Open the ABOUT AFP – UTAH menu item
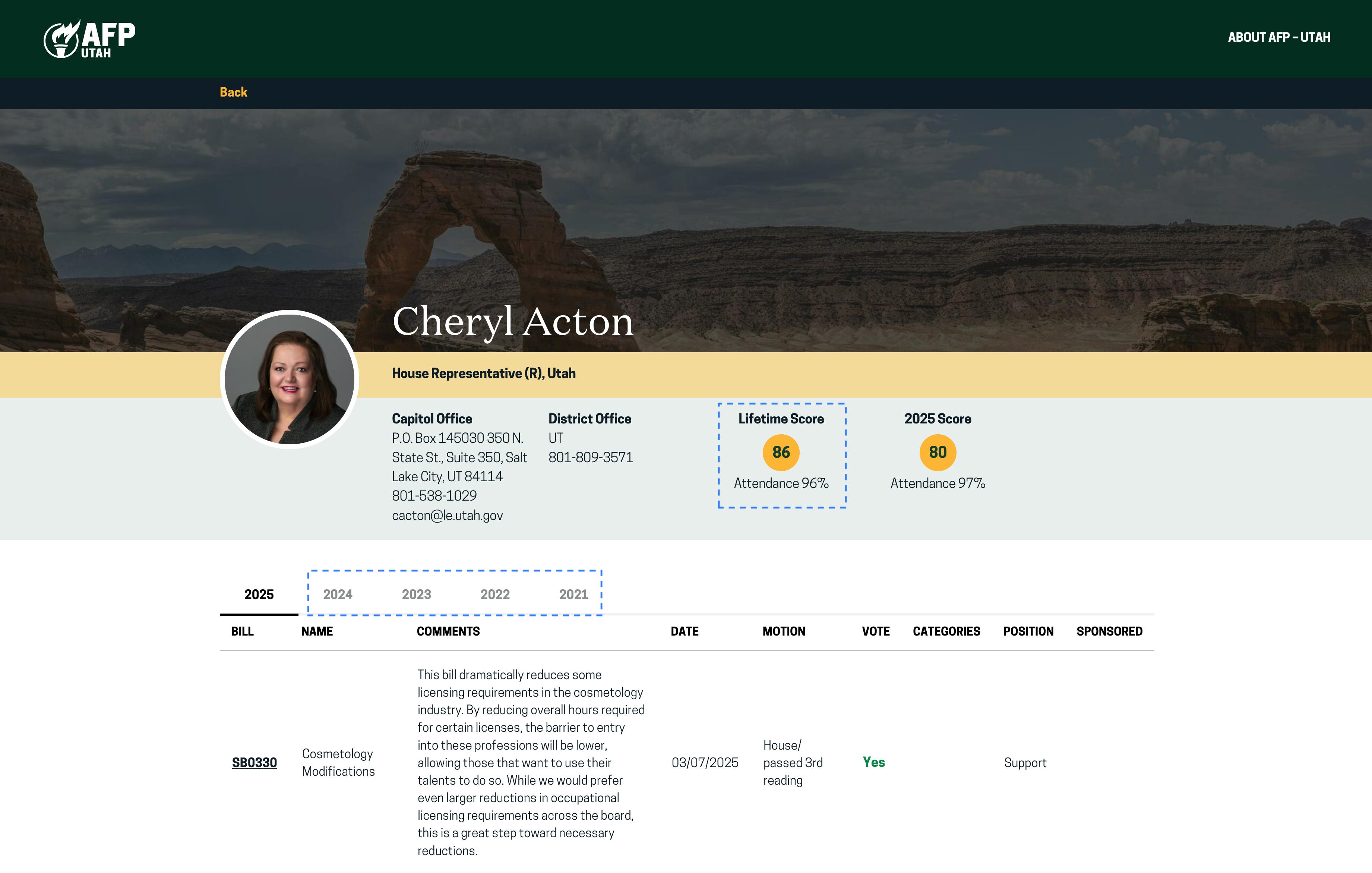 (1278, 37)
